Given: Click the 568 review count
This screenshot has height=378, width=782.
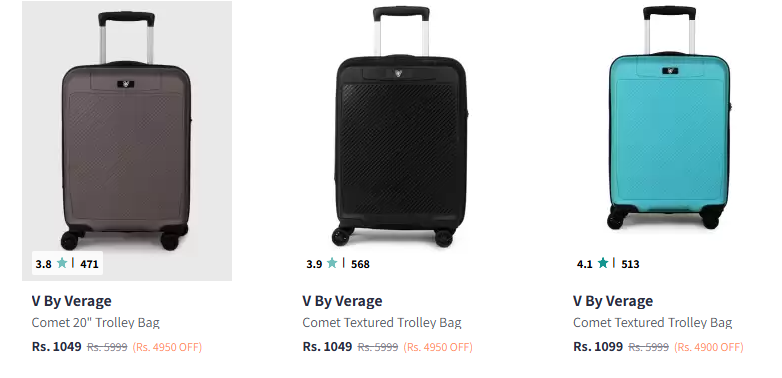Looking at the screenshot, I should point(360,264).
